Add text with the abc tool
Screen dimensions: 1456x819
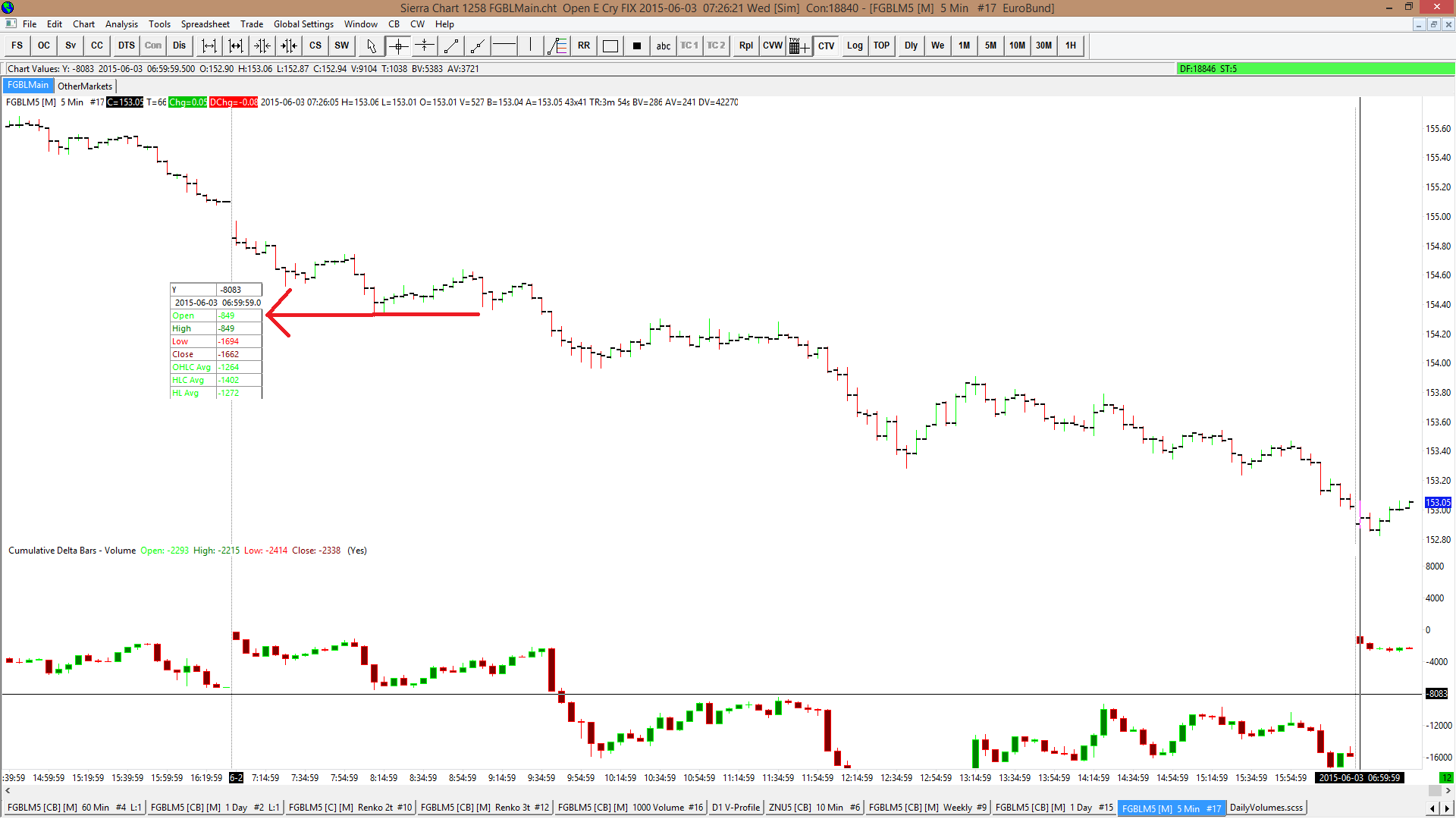(664, 45)
